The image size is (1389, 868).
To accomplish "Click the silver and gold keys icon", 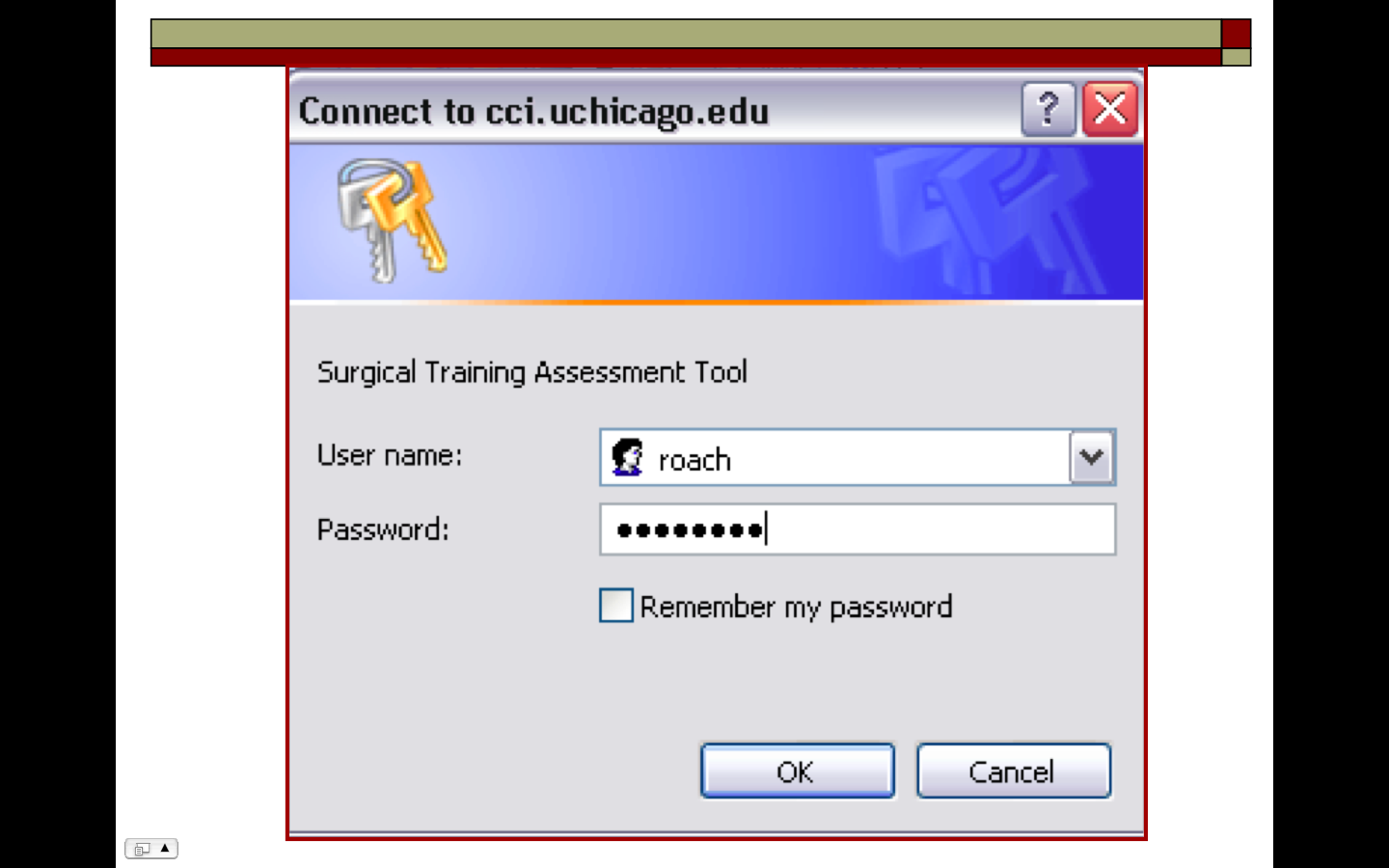I will (391, 221).
